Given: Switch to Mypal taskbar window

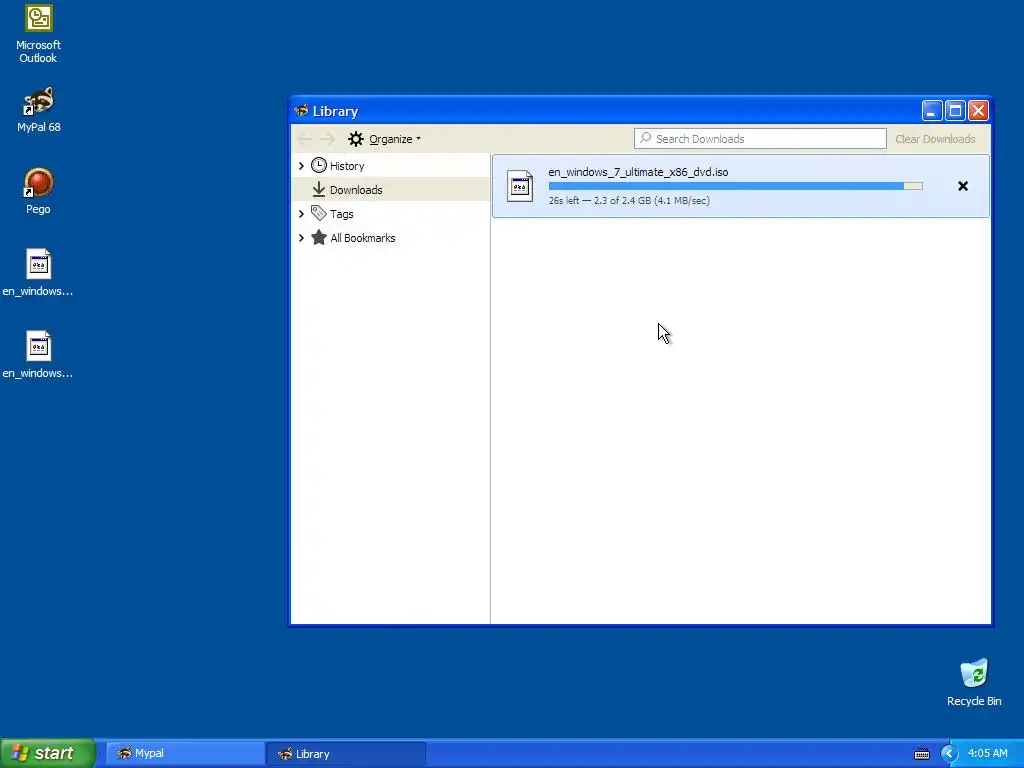Looking at the screenshot, I should tap(185, 754).
